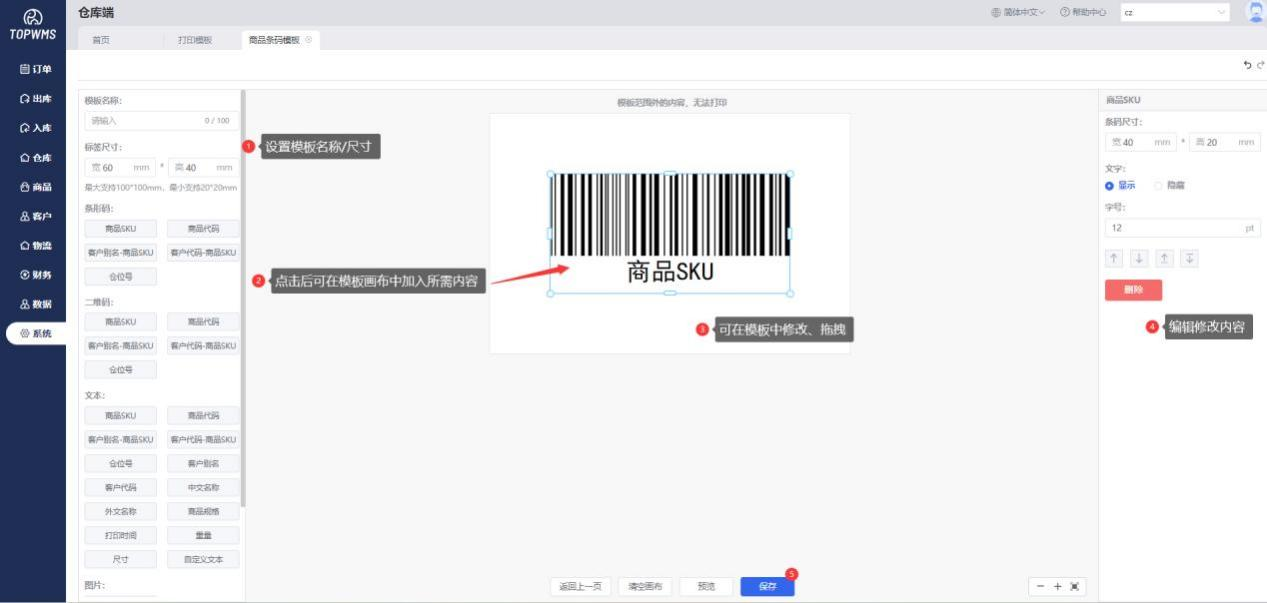Click the undo arrow icon
Viewport: 1267px width, 603px height.
(1247, 65)
